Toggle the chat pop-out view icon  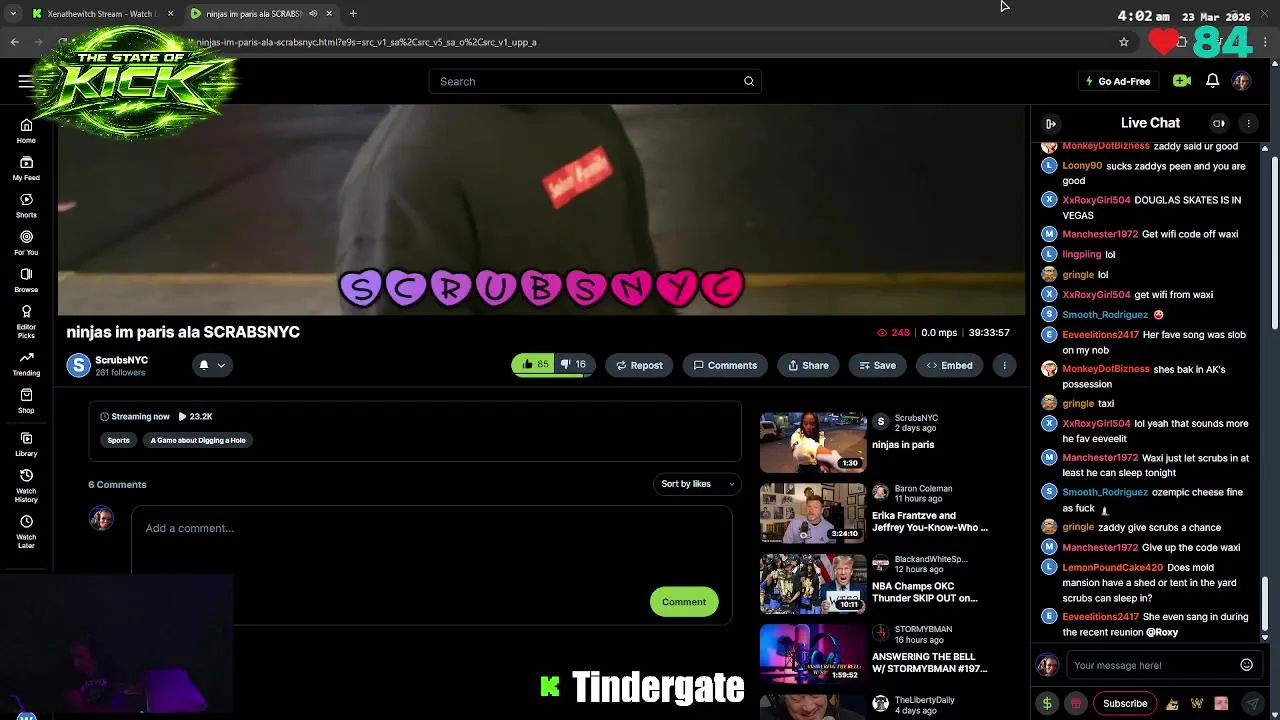point(1219,123)
